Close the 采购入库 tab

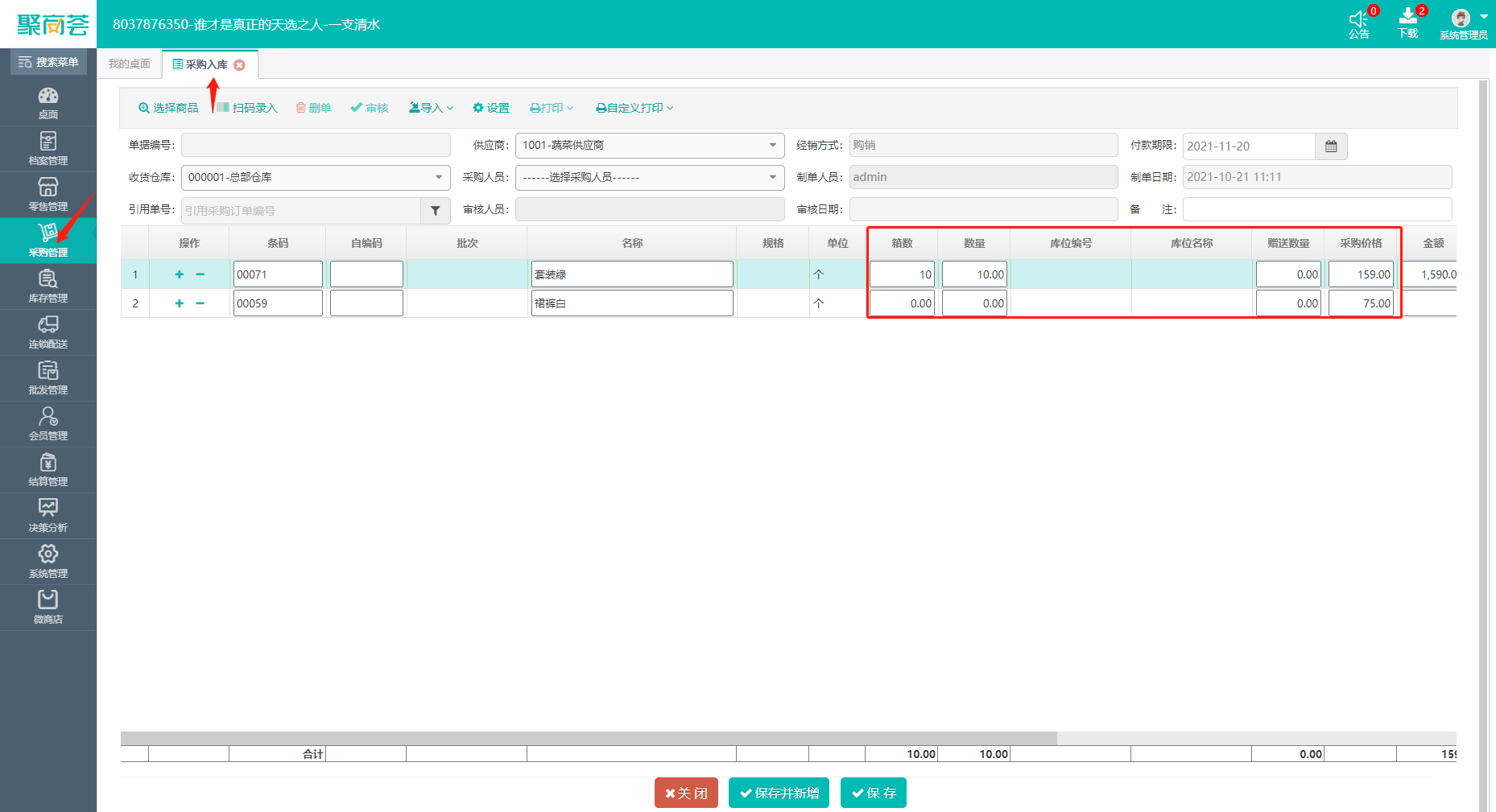239,65
